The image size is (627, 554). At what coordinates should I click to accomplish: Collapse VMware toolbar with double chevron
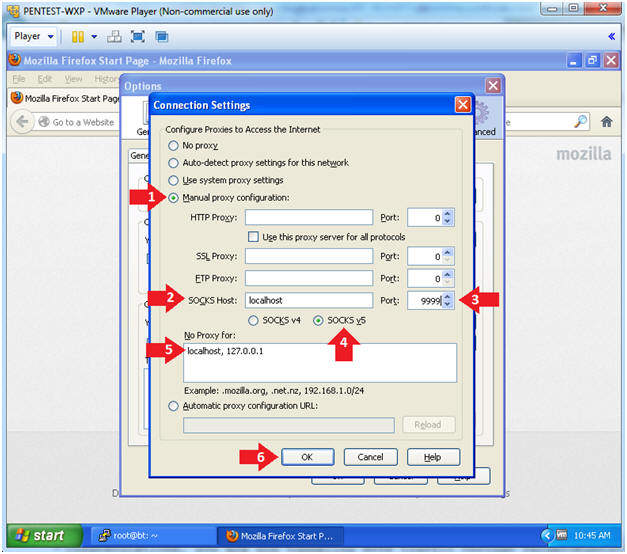click(x=611, y=36)
